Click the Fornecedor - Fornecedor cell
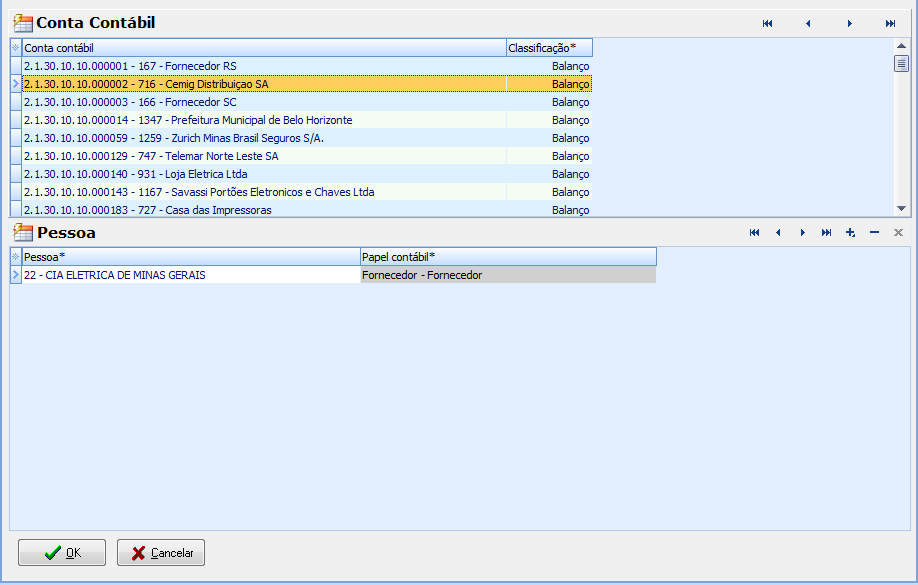918x585 pixels. point(508,275)
